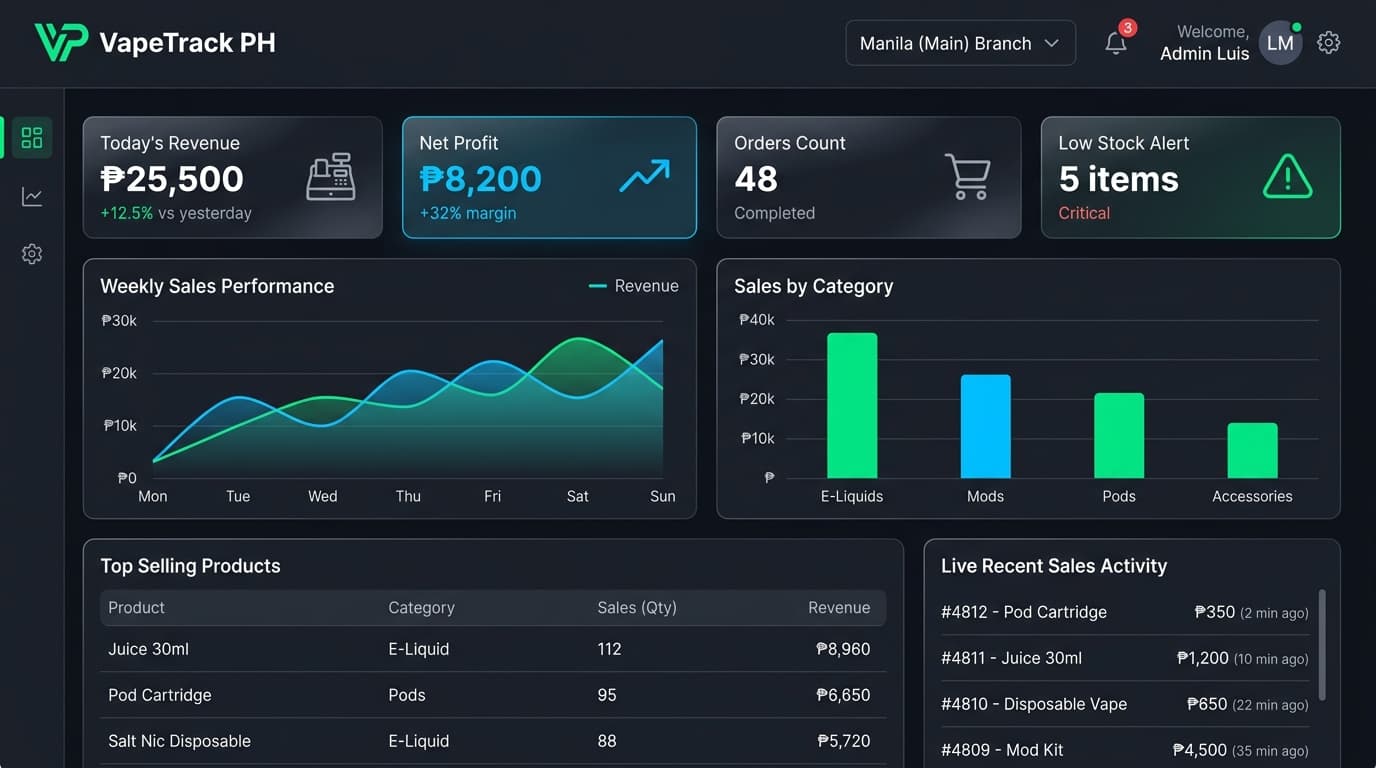Sort by the Revenue column header
This screenshot has height=768, width=1376.
(839, 608)
